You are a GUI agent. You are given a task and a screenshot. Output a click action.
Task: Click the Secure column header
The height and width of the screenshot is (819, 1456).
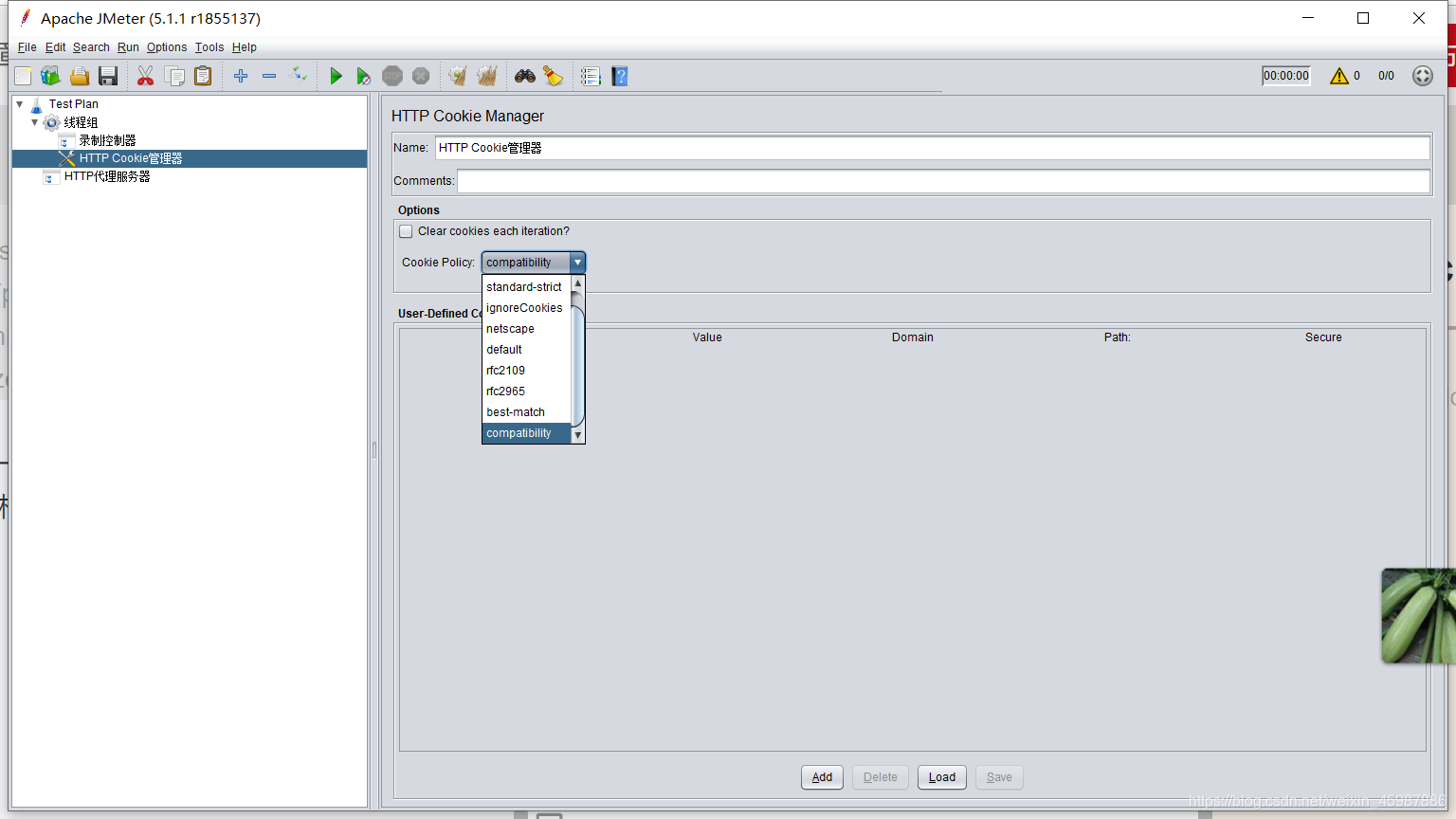click(x=1323, y=337)
